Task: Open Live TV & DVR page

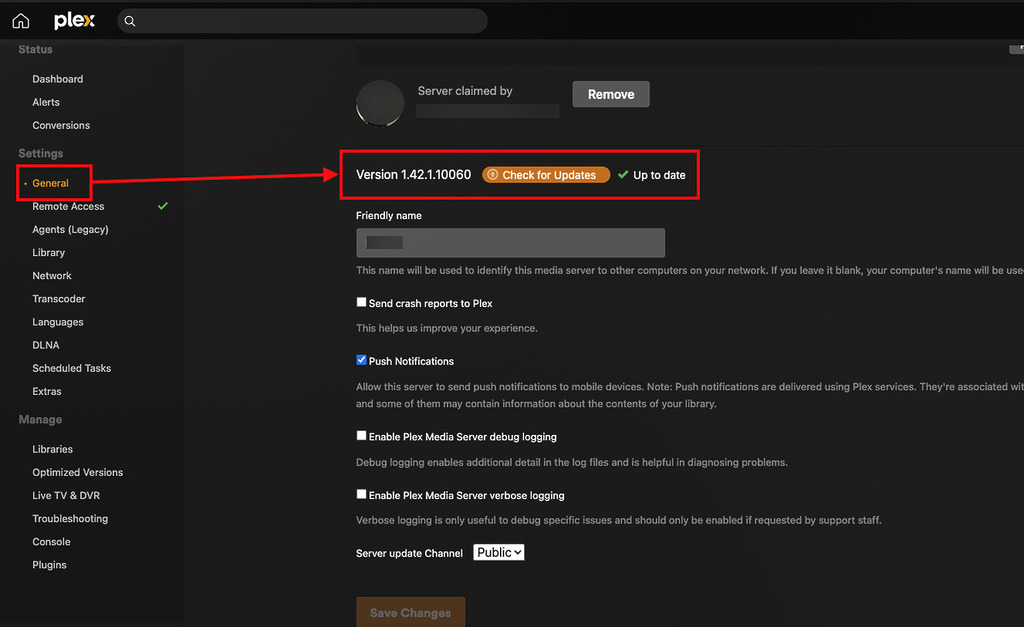Action: 66,496
